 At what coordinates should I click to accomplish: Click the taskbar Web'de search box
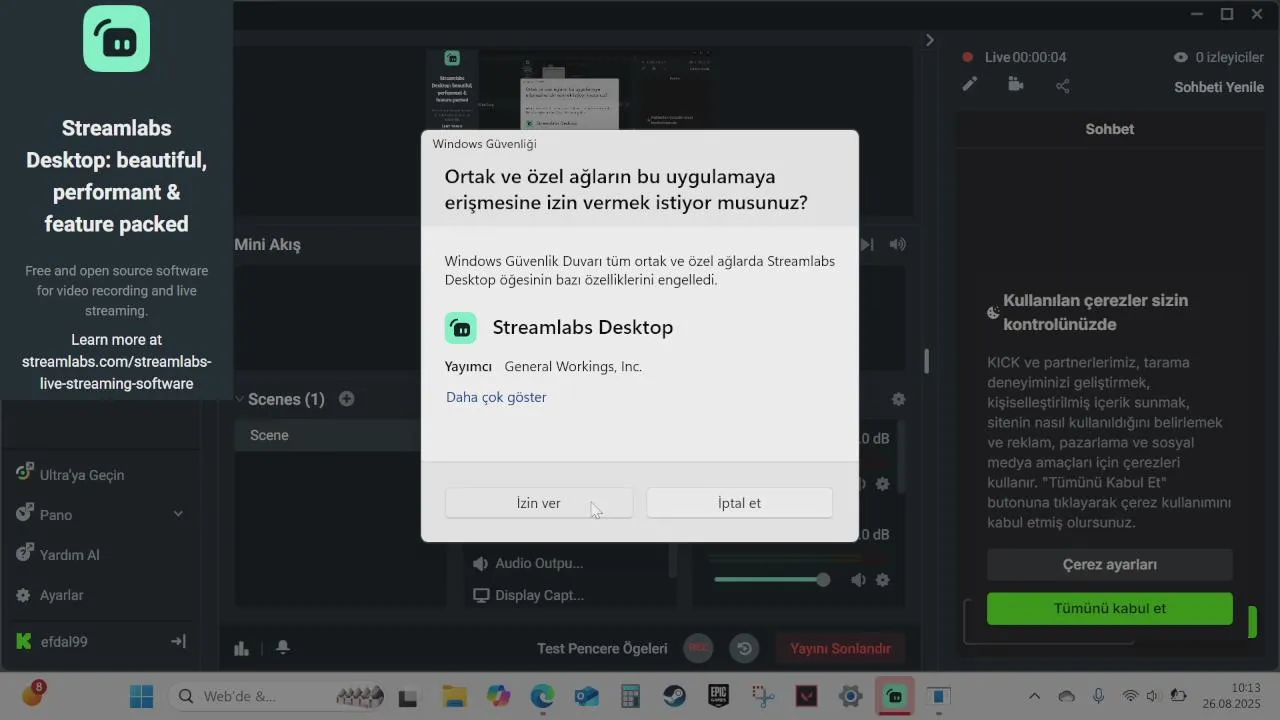click(x=277, y=696)
